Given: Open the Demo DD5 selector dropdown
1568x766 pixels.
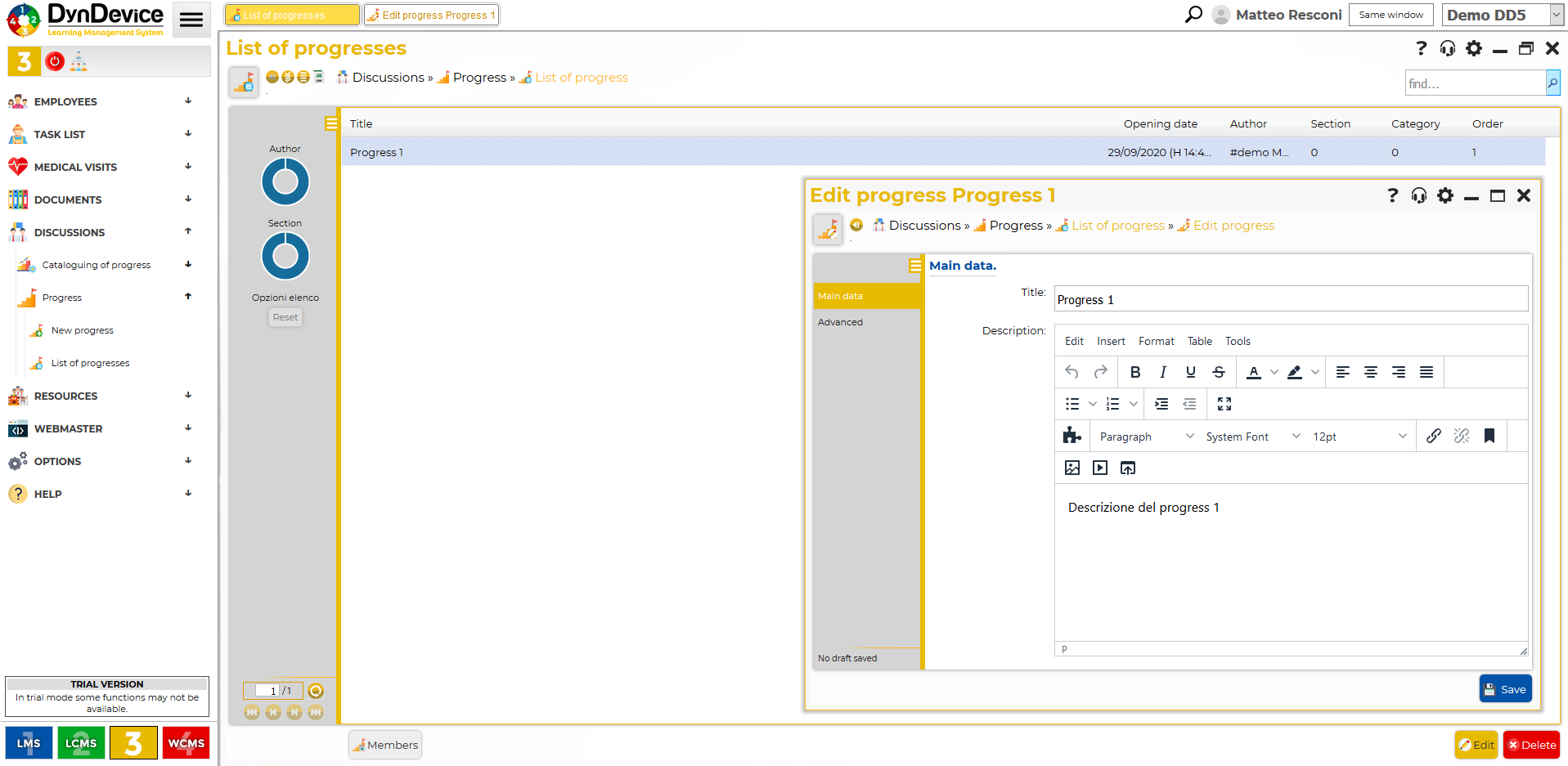Looking at the screenshot, I should coord(1503,15).
